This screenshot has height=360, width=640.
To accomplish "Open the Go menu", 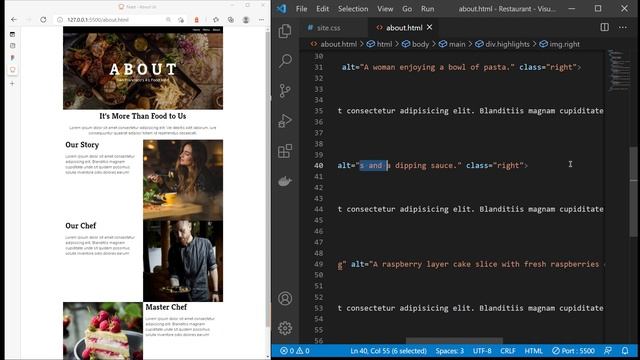I will point(407,9).
